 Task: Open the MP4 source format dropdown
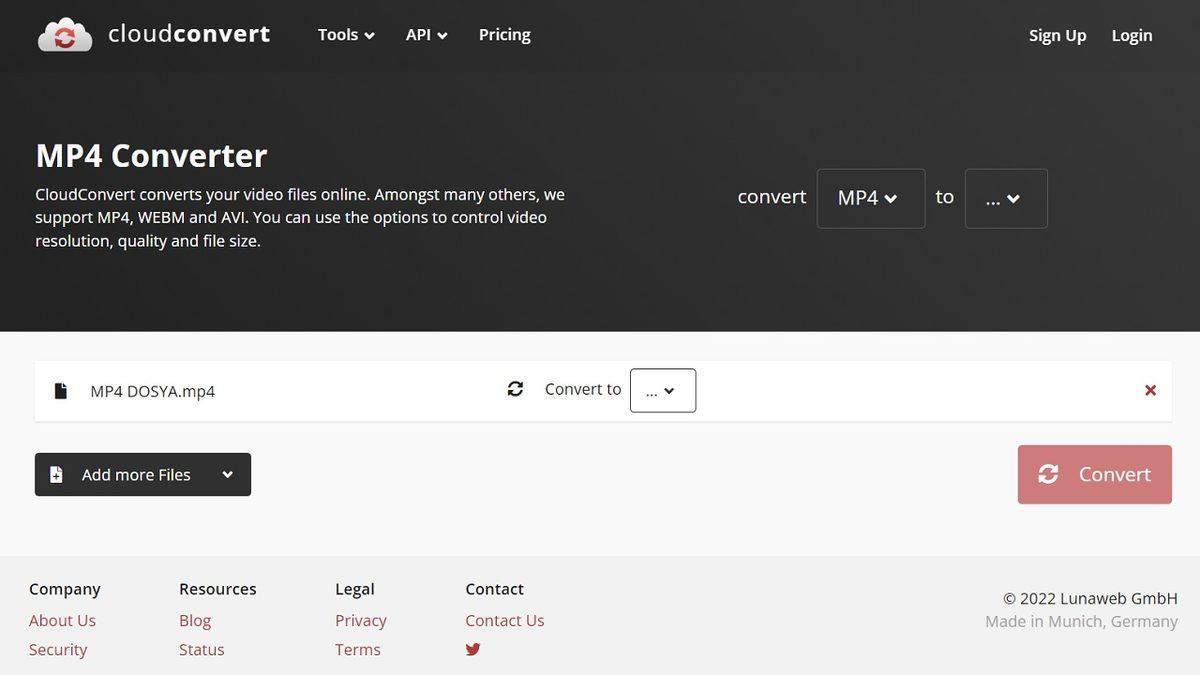870,198
